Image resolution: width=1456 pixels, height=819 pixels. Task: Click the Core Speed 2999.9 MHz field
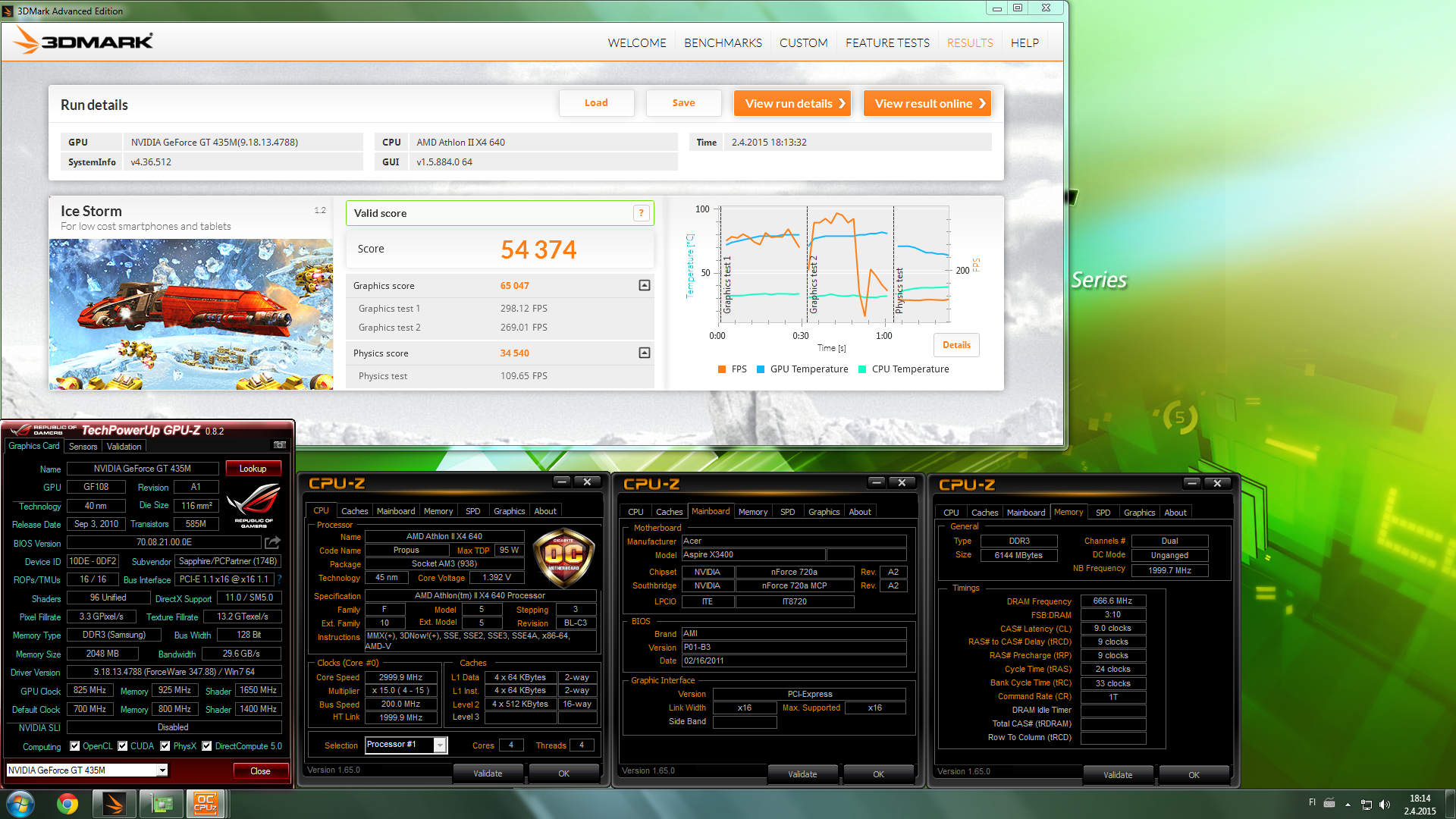click(x=400, y=677)
